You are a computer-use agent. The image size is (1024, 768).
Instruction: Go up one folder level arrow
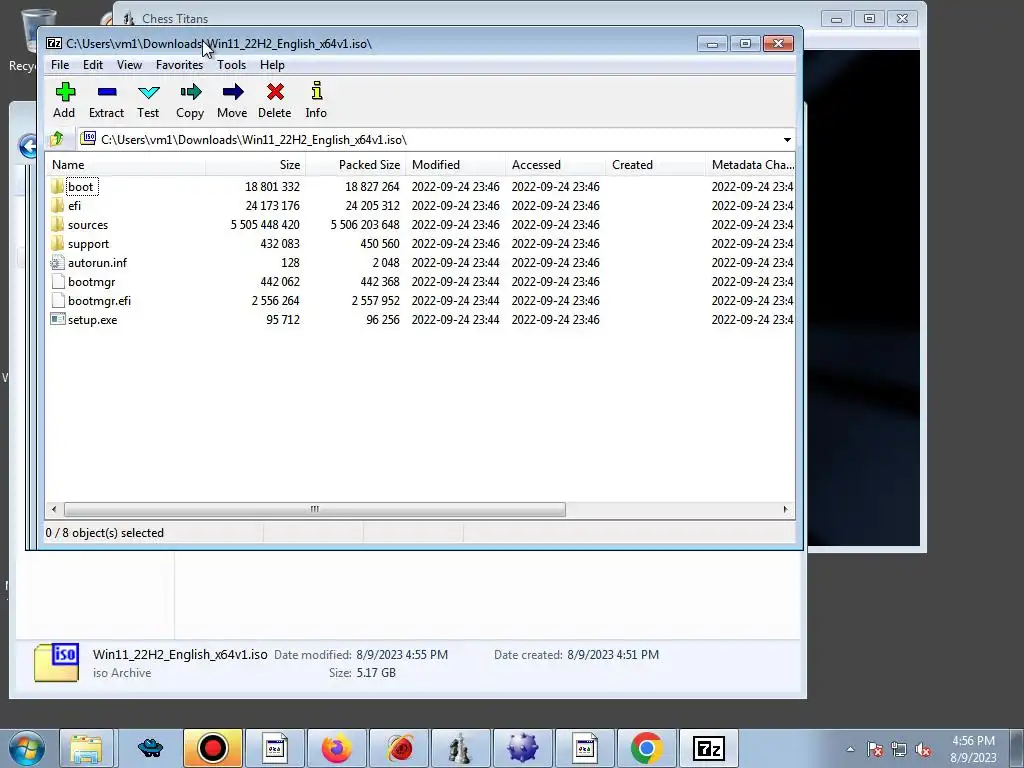click(x=57, y=139)
